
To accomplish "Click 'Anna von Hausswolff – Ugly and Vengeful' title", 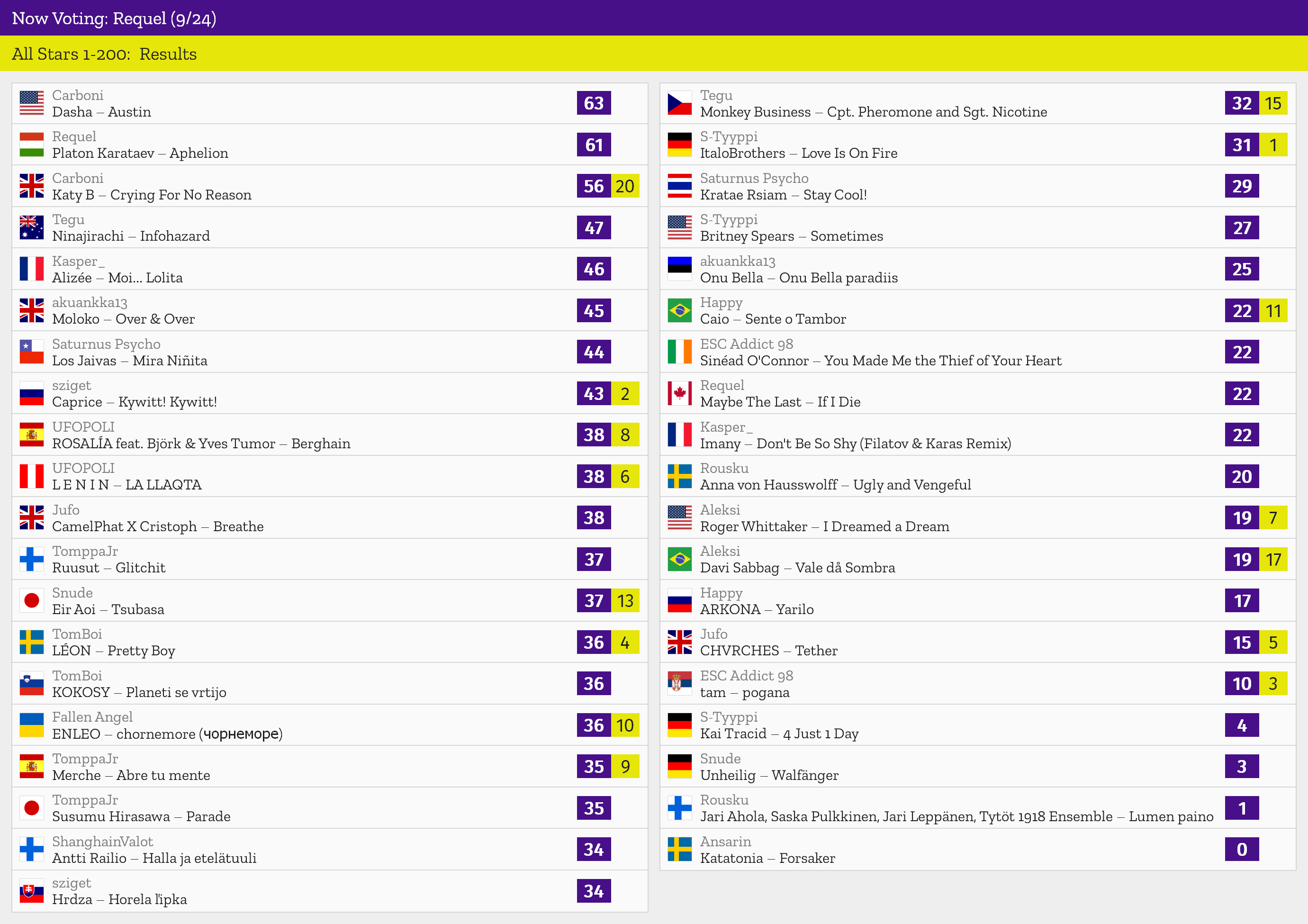I will pyautogui.click(x=836, y=485).
